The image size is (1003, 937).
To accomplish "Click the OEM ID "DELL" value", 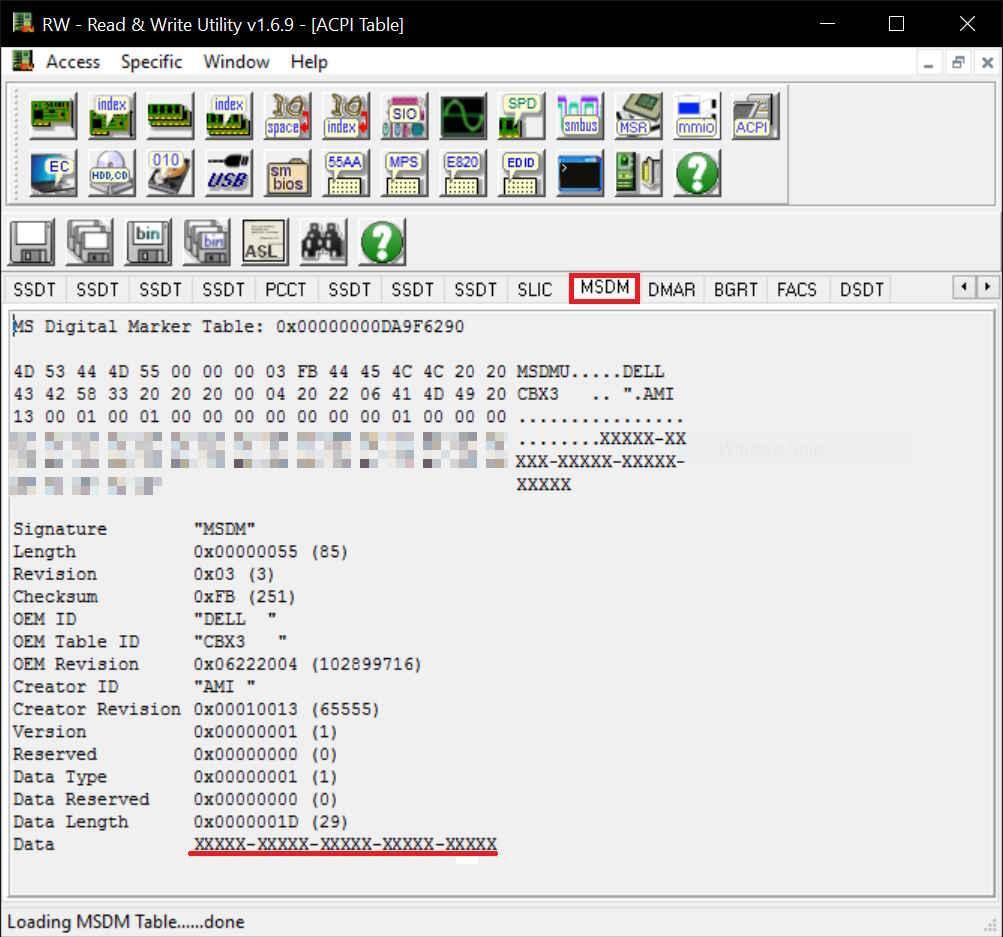I will [x=235, y=619].
